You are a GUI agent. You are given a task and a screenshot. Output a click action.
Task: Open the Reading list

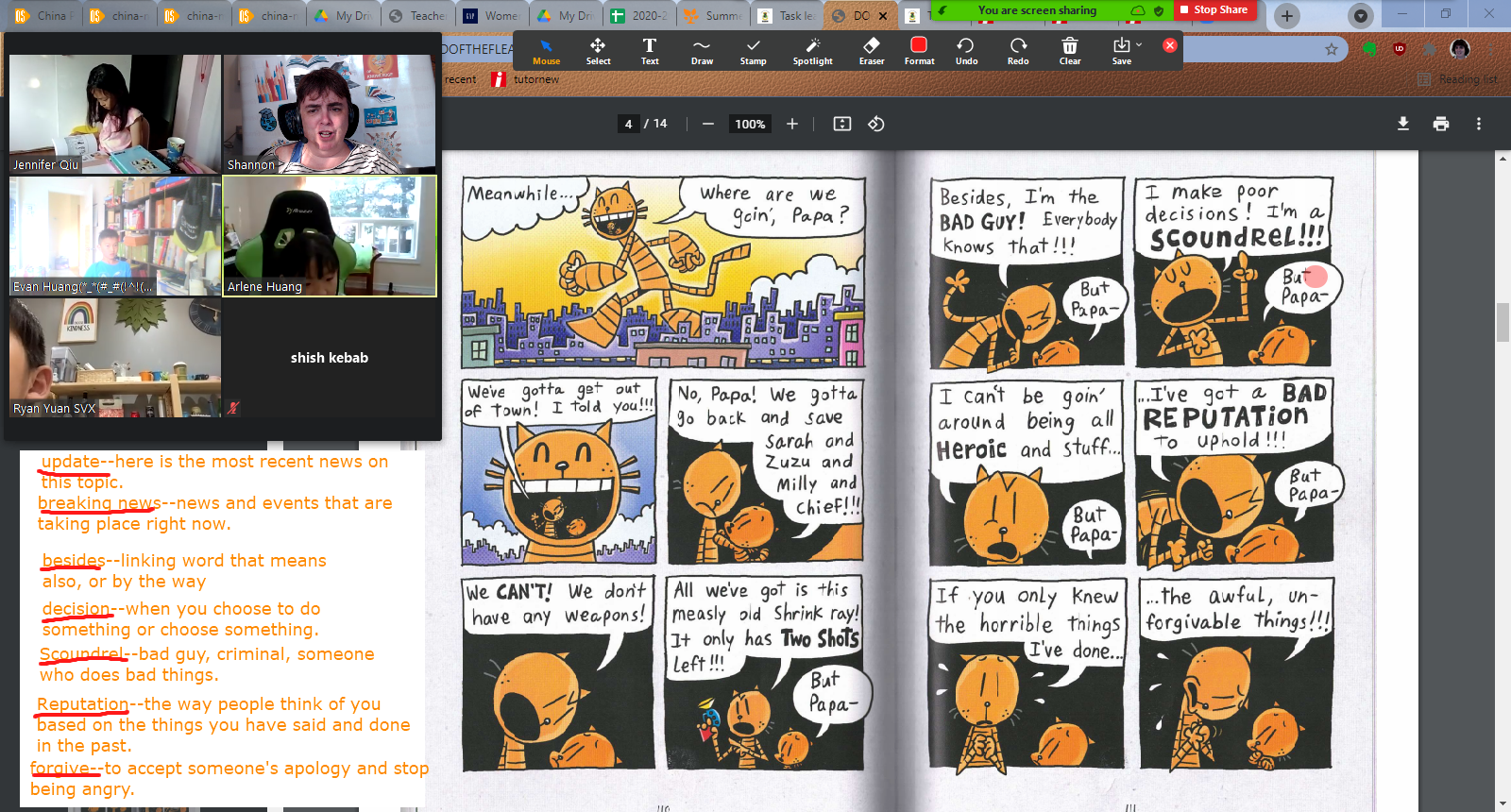1458,79
